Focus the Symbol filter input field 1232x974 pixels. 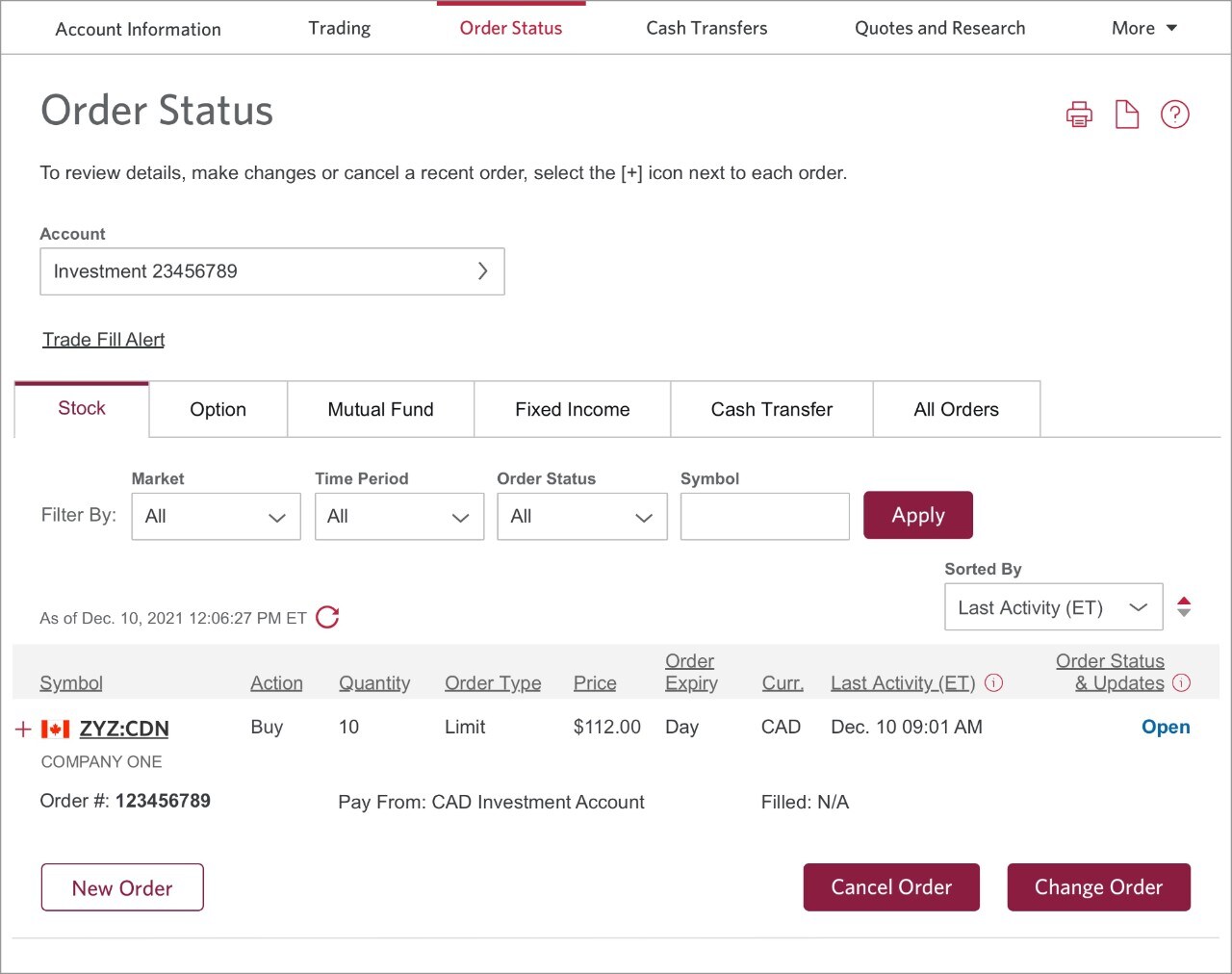[765, 517]
